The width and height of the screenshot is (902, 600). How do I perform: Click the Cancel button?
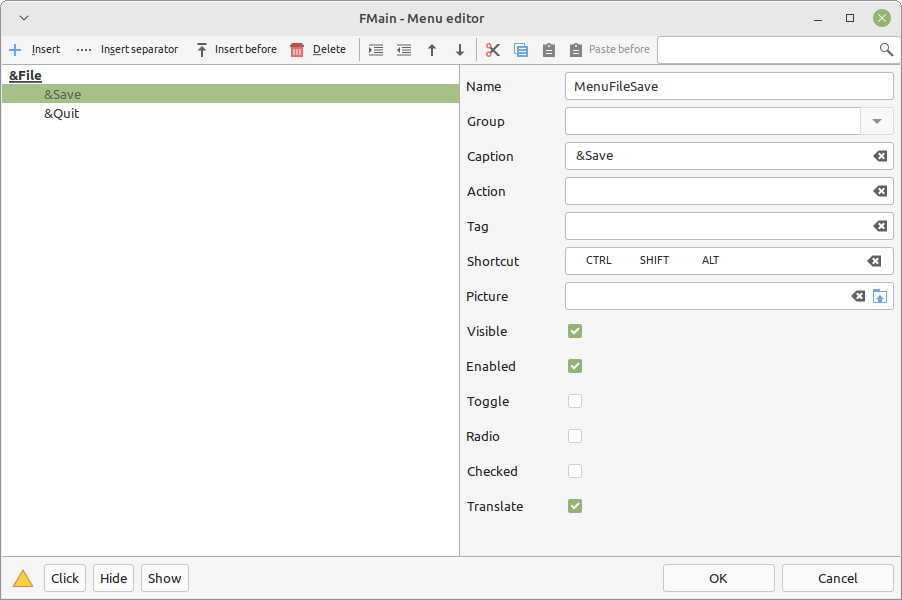837,578
